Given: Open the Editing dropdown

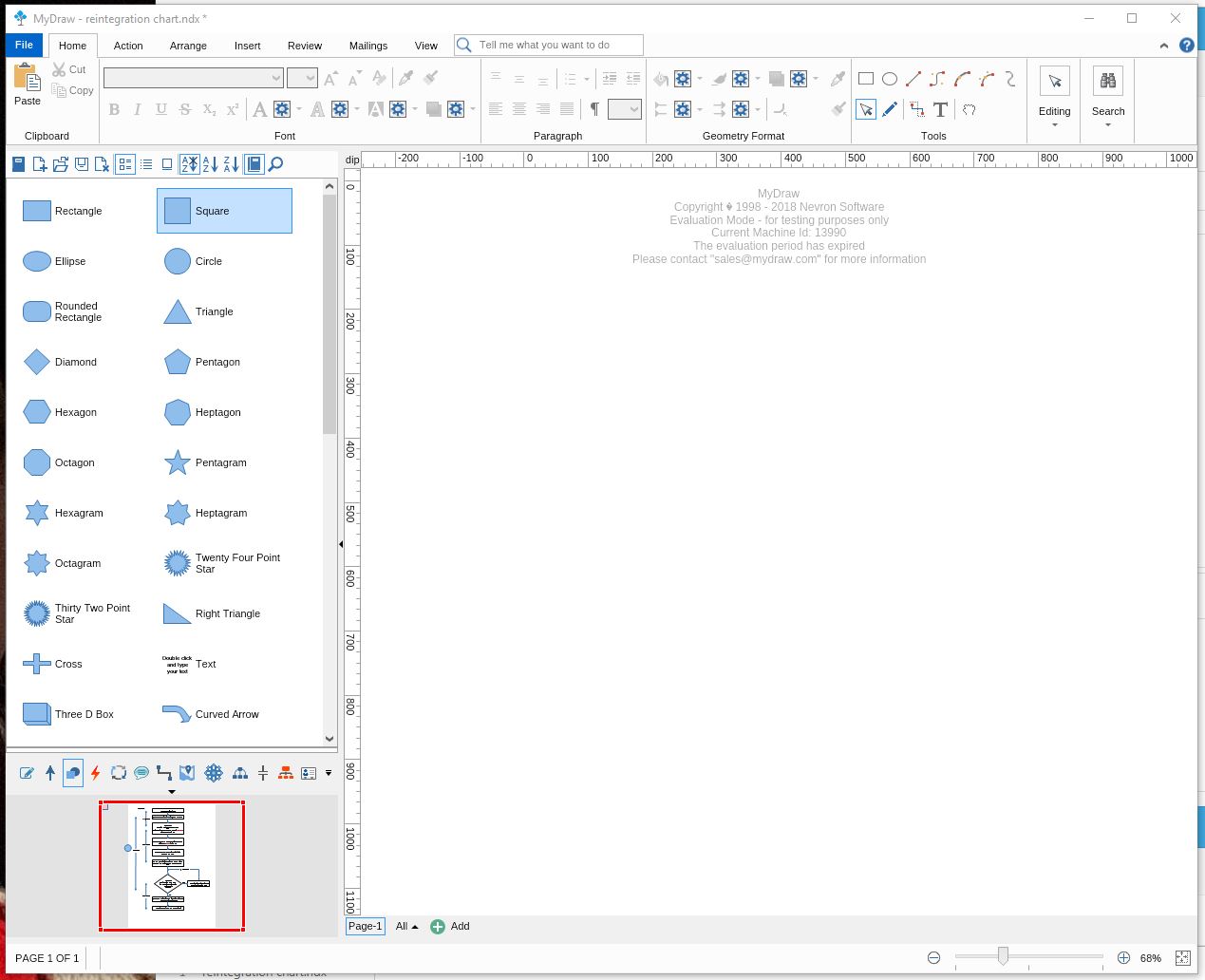Looking at the screenshot, I should 1054,96.
